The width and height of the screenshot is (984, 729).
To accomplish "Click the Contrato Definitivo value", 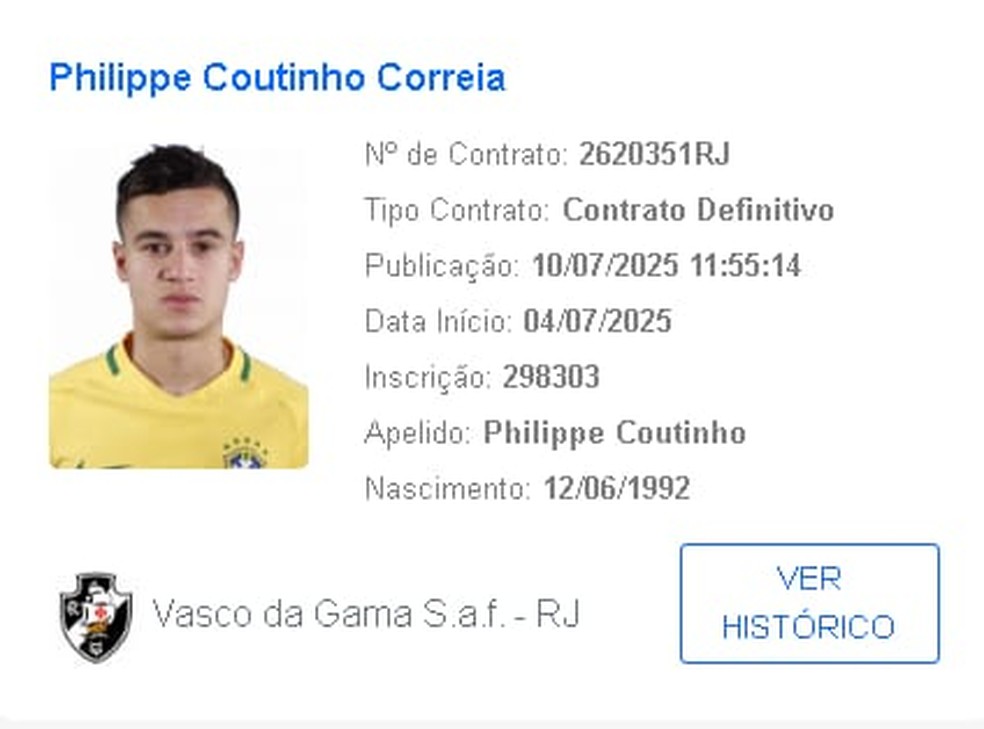I will [698, 211].
